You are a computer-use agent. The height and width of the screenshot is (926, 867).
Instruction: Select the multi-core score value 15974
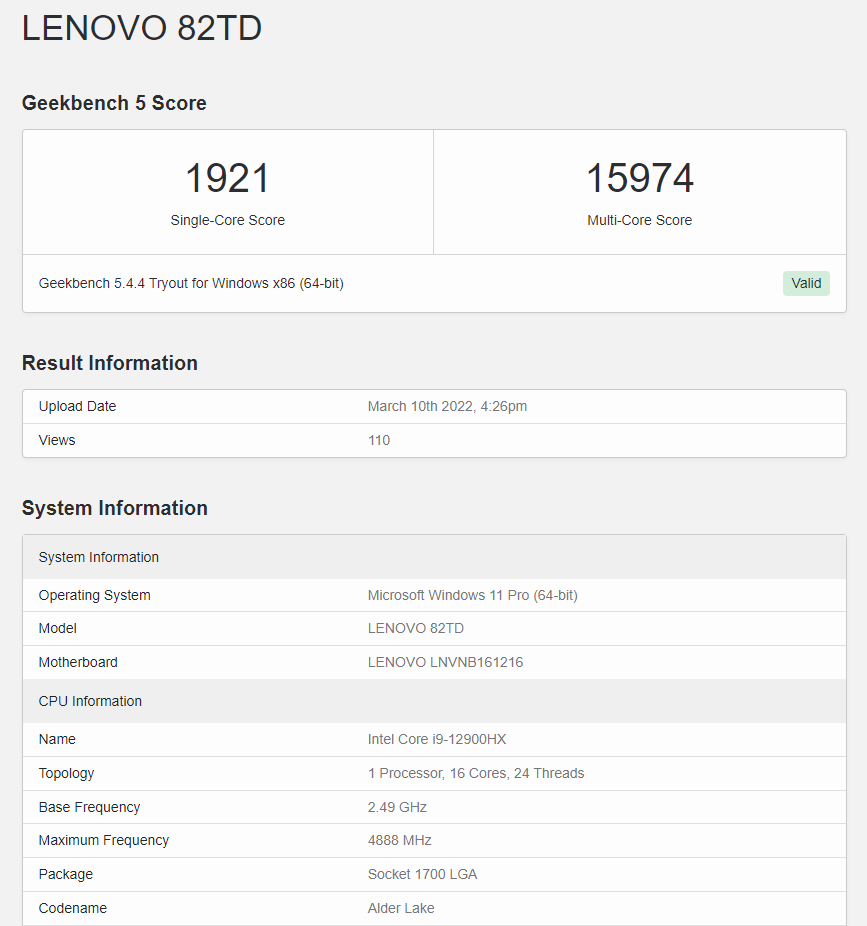[x=640, y=178]
